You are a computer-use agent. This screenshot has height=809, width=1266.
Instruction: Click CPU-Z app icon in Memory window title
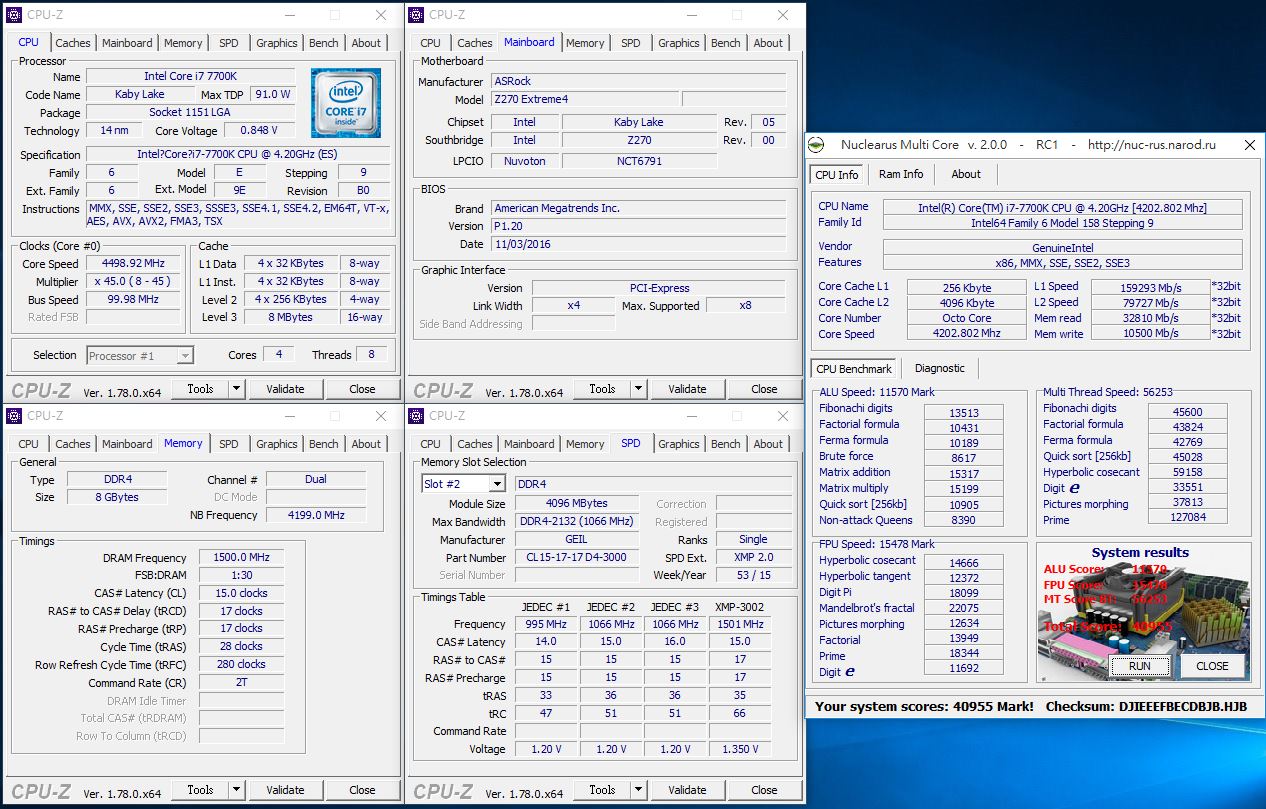tap(14, 416)
